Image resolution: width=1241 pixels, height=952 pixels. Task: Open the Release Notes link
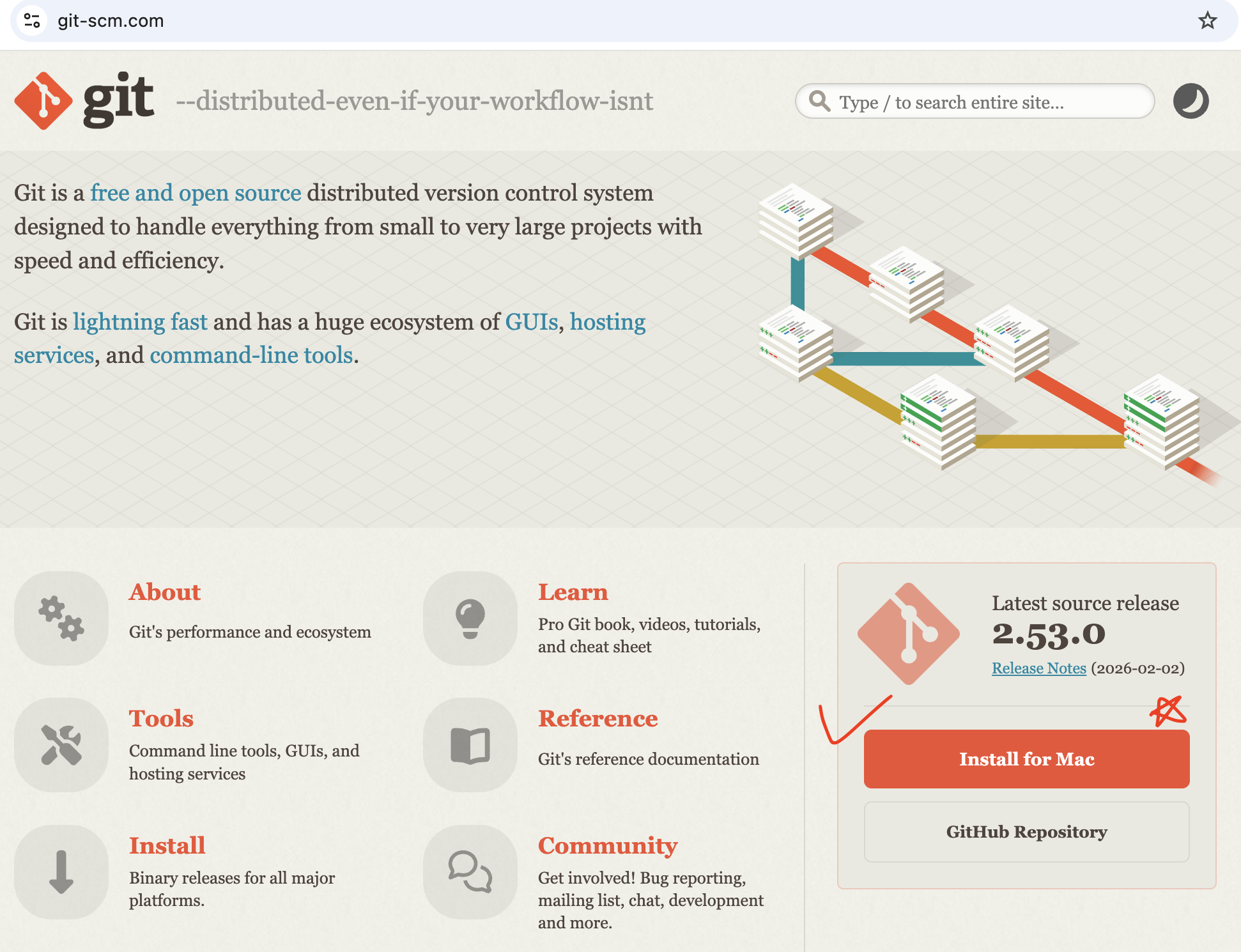click(1038, 668)
